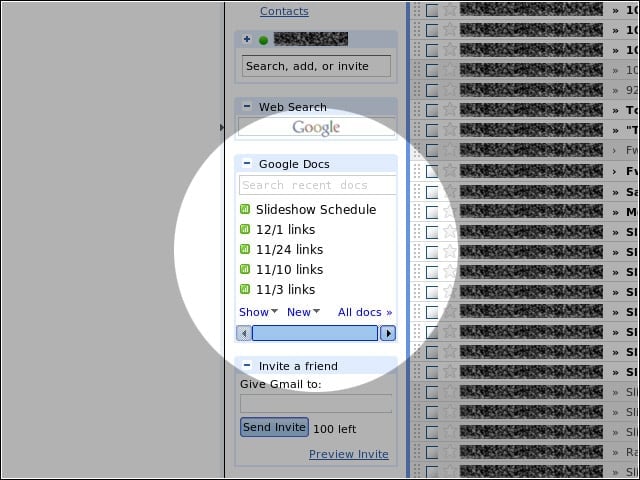Star the email row starting with "To"
Screen dimensions: 640x480
[450, 110]
